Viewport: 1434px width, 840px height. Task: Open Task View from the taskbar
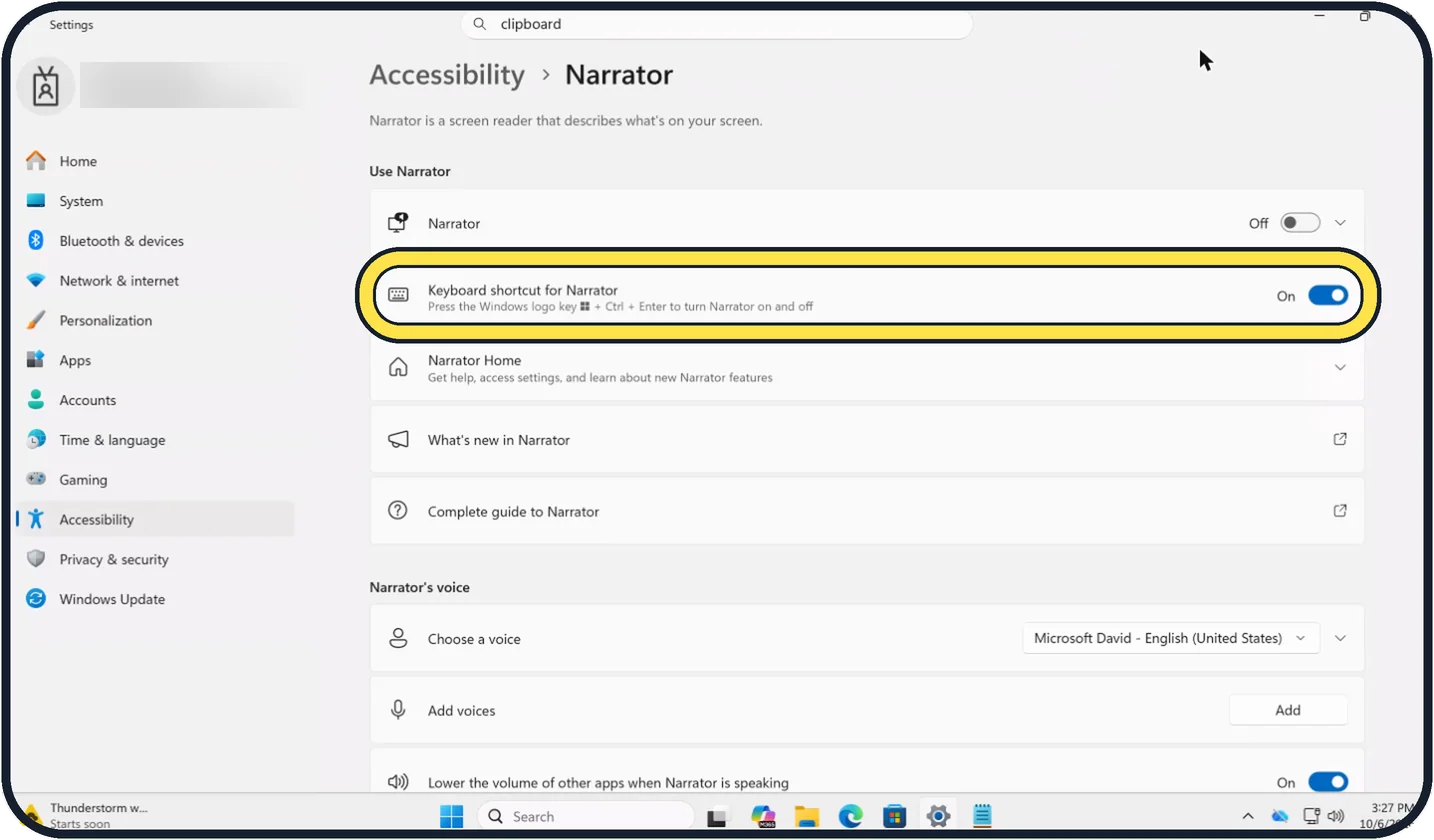click(717, 816)
